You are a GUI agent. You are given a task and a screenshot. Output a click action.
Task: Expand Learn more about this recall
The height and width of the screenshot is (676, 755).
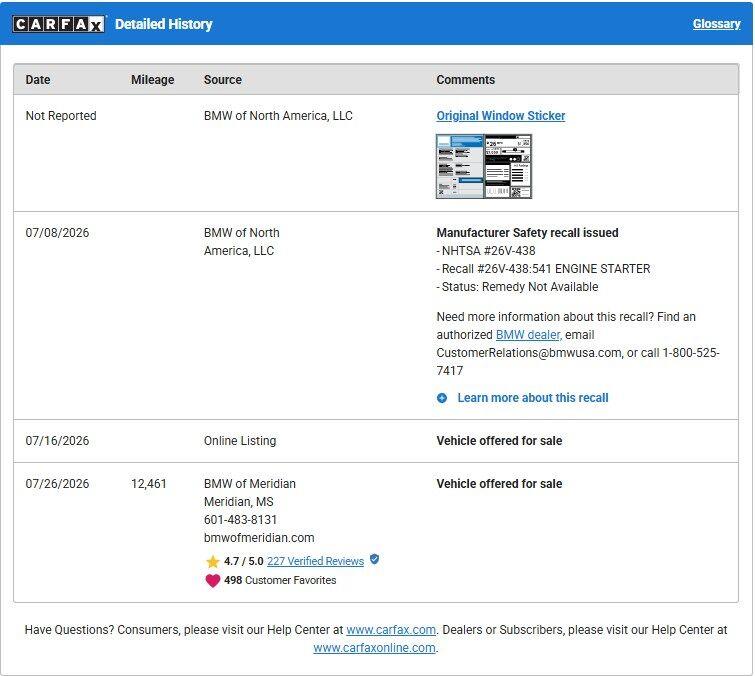tap(533, 398)
